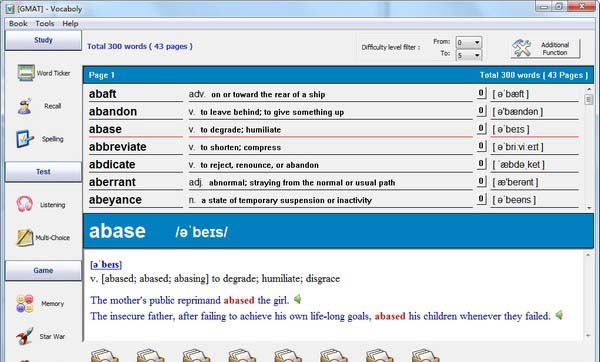Screen dimensions: 600x362
Task: Click the word list scroll down arrow
Action: (x=589, y=208)
